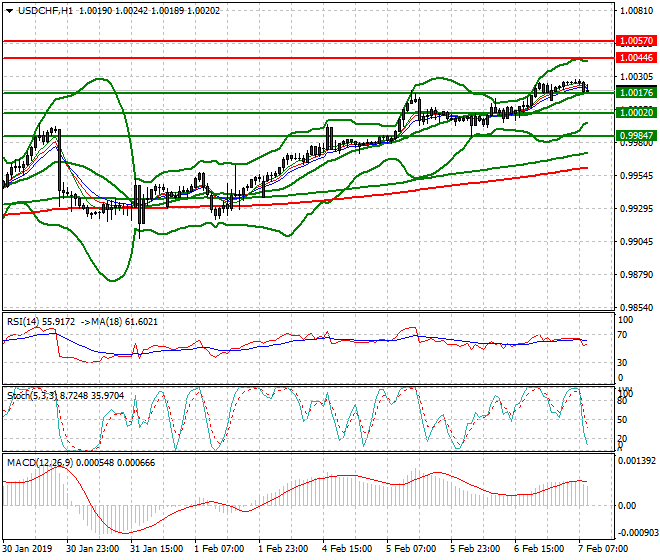This screenshot has width=660, height=560.
Task: Click the 31 Jan 15:00 time axis label
Action: (x=157, y=549)
